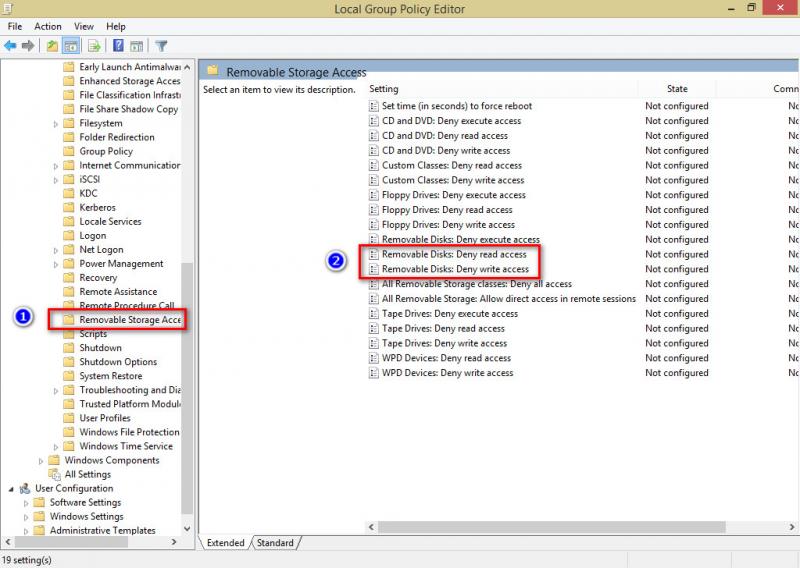Select Remote Assistance in tree
Image resolution: width=800 pixels, height=568 pixels.
coord(118,291)
